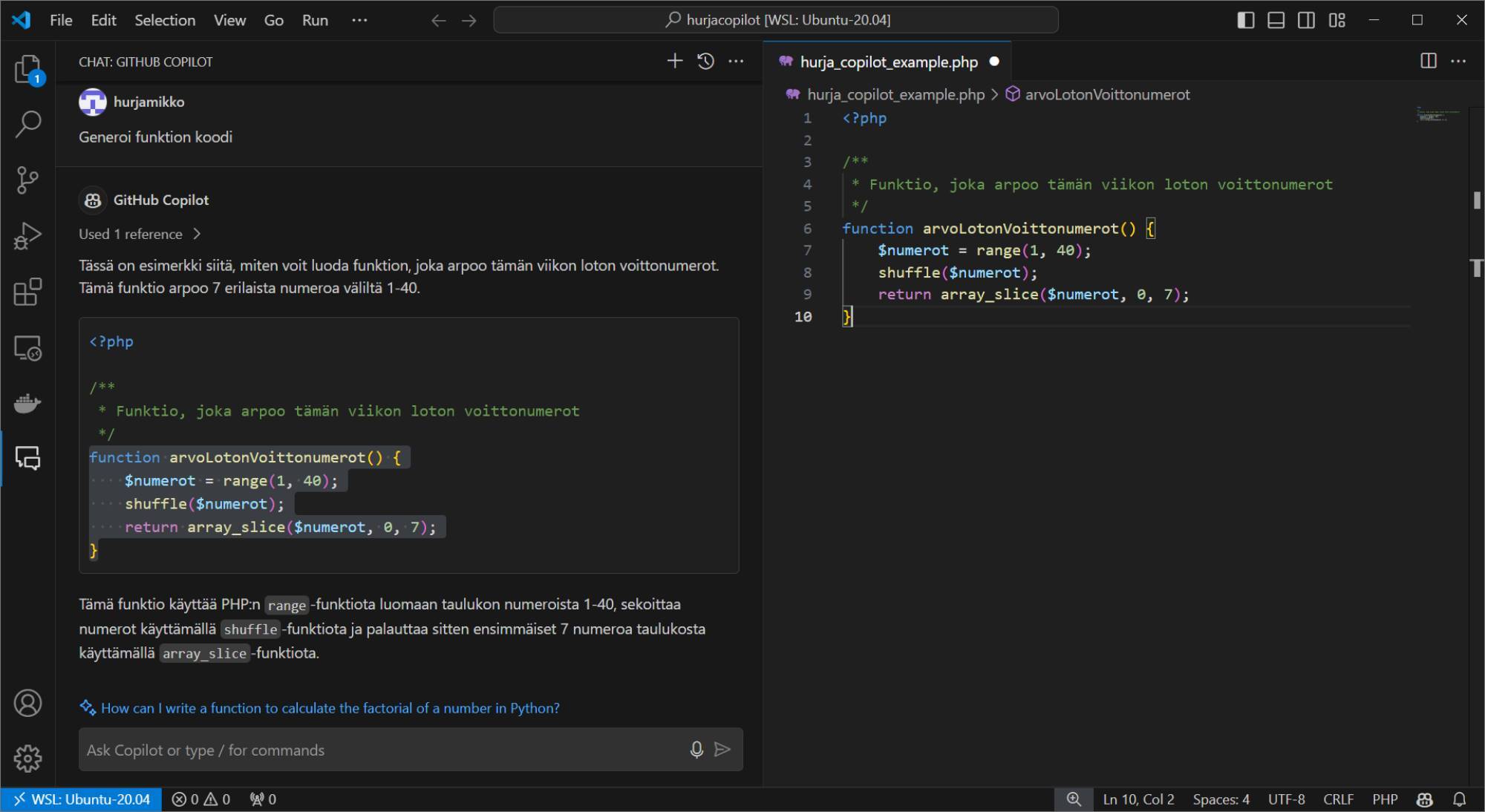Open Copilot status icon in status bar

click(x=1424, y=799)
